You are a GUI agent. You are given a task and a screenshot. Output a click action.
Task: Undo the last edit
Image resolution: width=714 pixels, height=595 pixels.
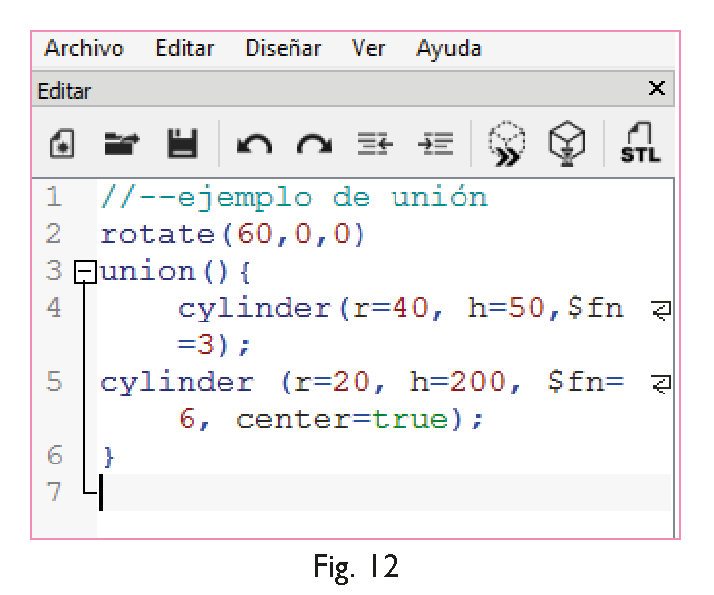pos(254,146)
